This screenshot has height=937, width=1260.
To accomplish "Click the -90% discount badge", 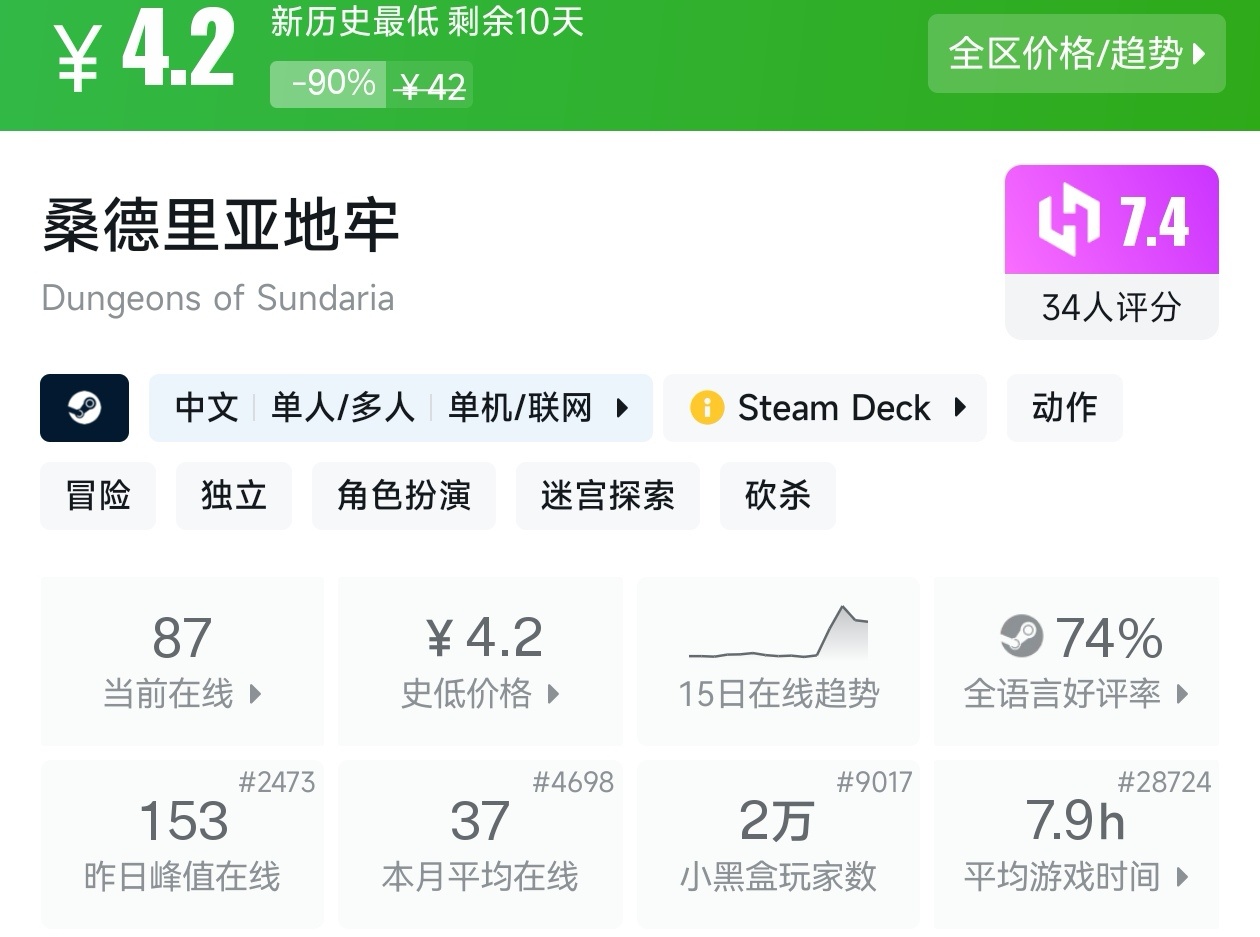I will tap(333, 84).
